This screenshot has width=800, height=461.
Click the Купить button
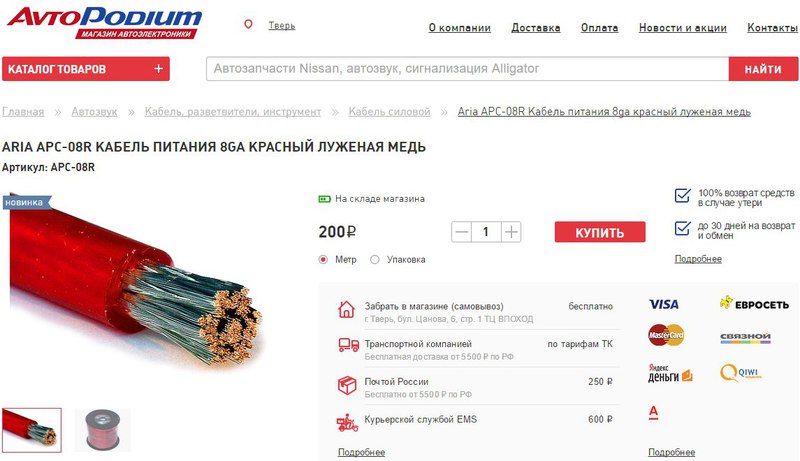tap(600, 232)
